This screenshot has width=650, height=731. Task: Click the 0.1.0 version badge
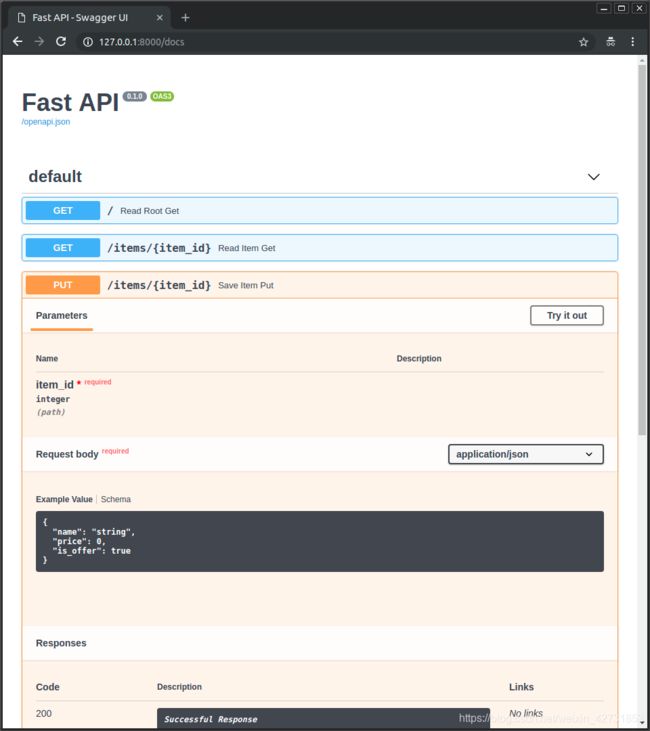tap(134, 97)
